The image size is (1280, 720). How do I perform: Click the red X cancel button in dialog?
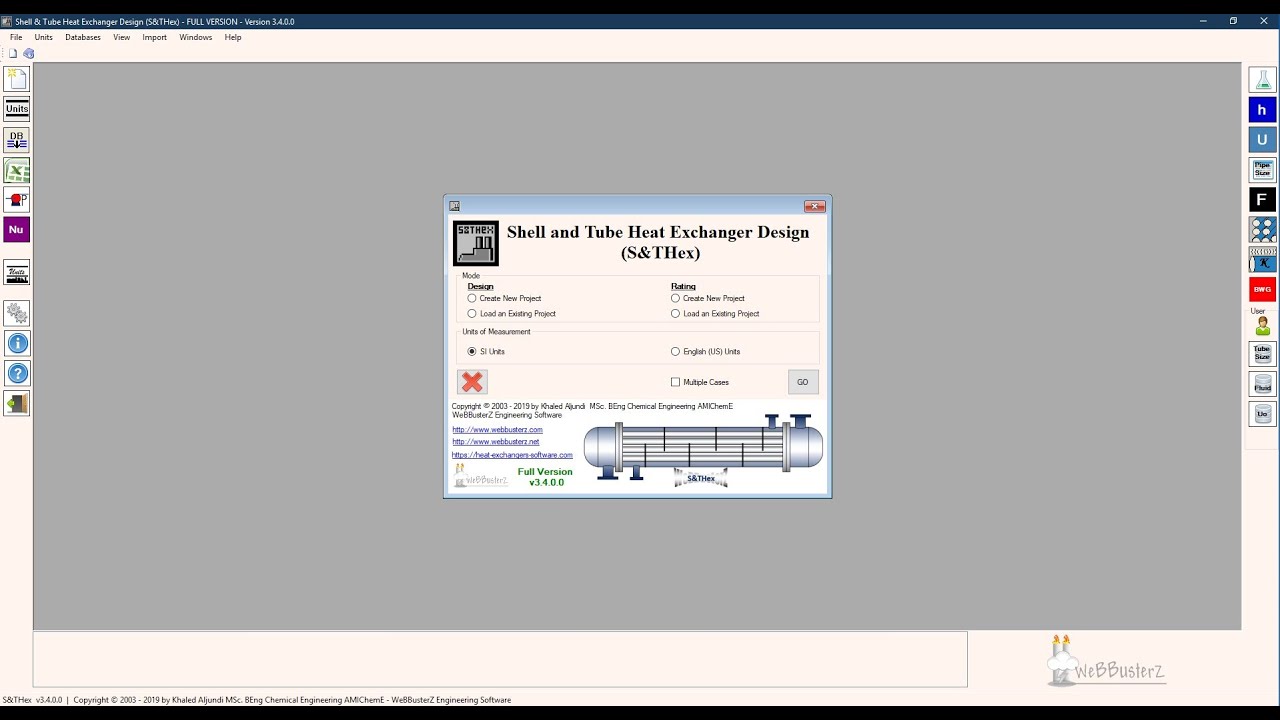pyautogui.click(x=472, y=382)
